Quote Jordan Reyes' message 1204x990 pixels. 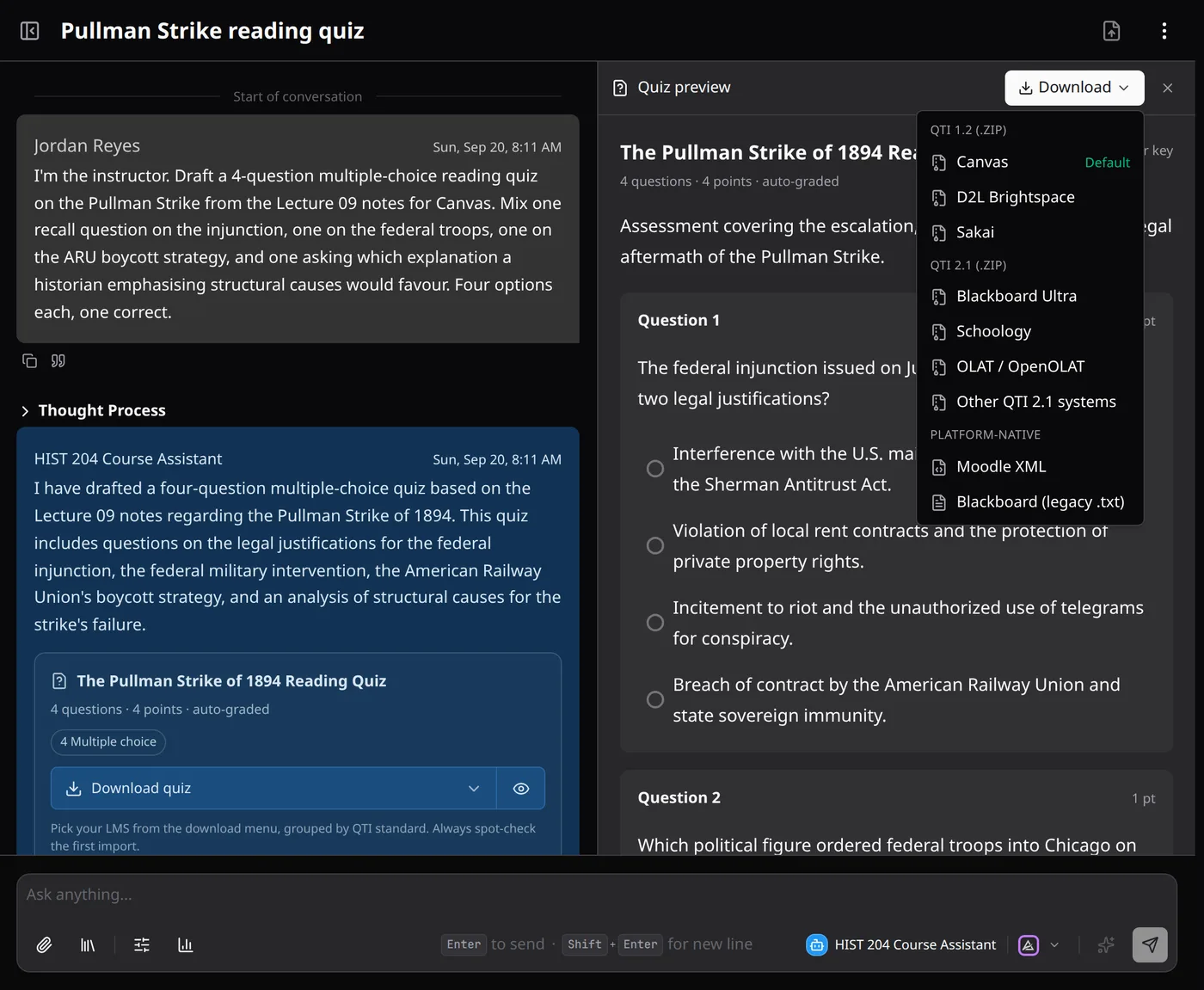58,360
